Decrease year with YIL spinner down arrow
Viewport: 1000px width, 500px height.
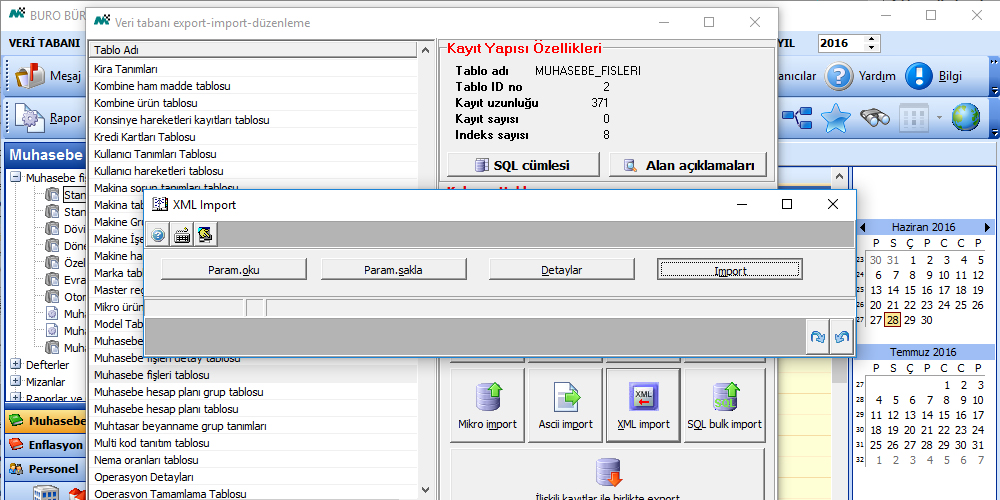872,47
